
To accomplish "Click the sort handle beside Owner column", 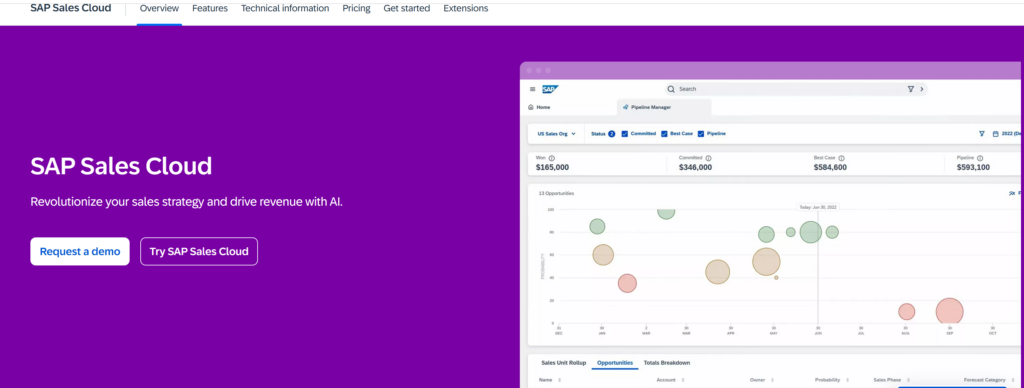I will (772, 380).
